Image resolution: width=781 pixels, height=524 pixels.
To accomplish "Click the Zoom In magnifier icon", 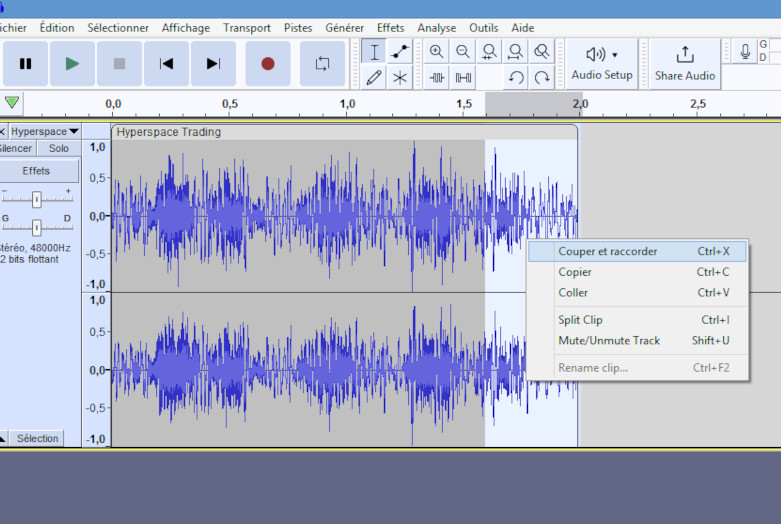I will [x=437, y=52].
